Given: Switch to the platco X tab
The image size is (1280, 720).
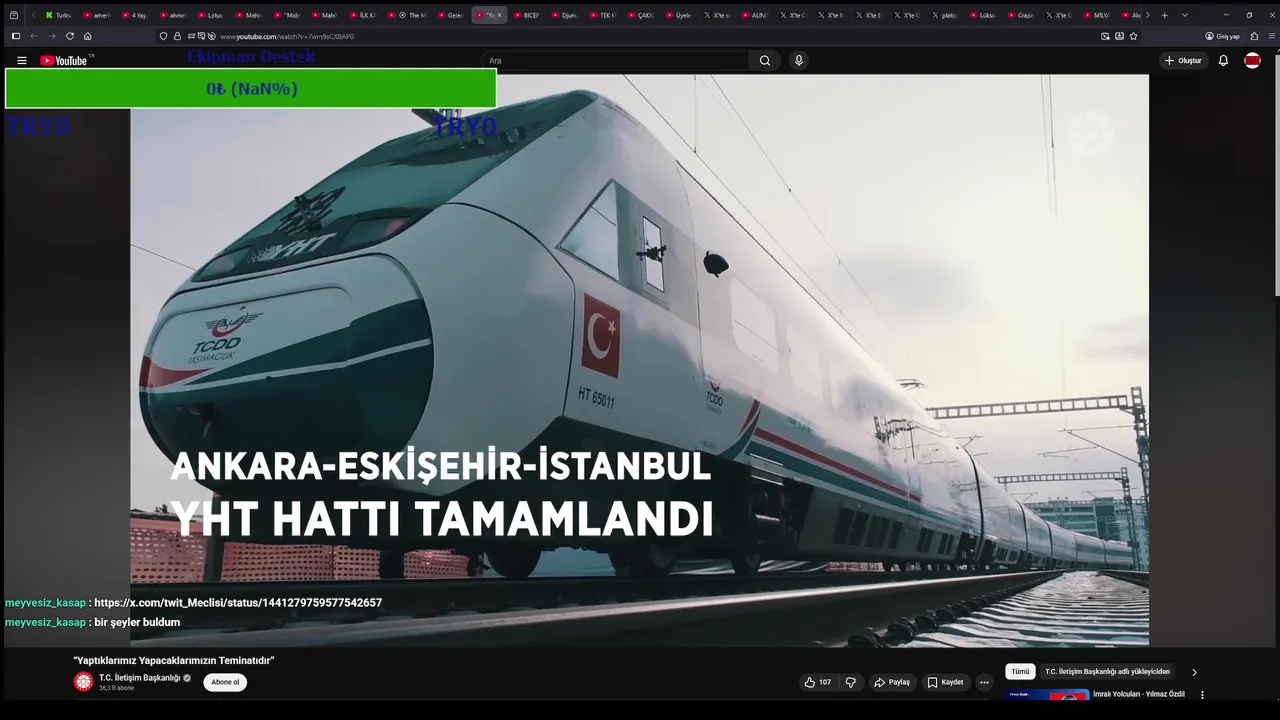Looking at the screenshot, I should [x=945, y=15].
